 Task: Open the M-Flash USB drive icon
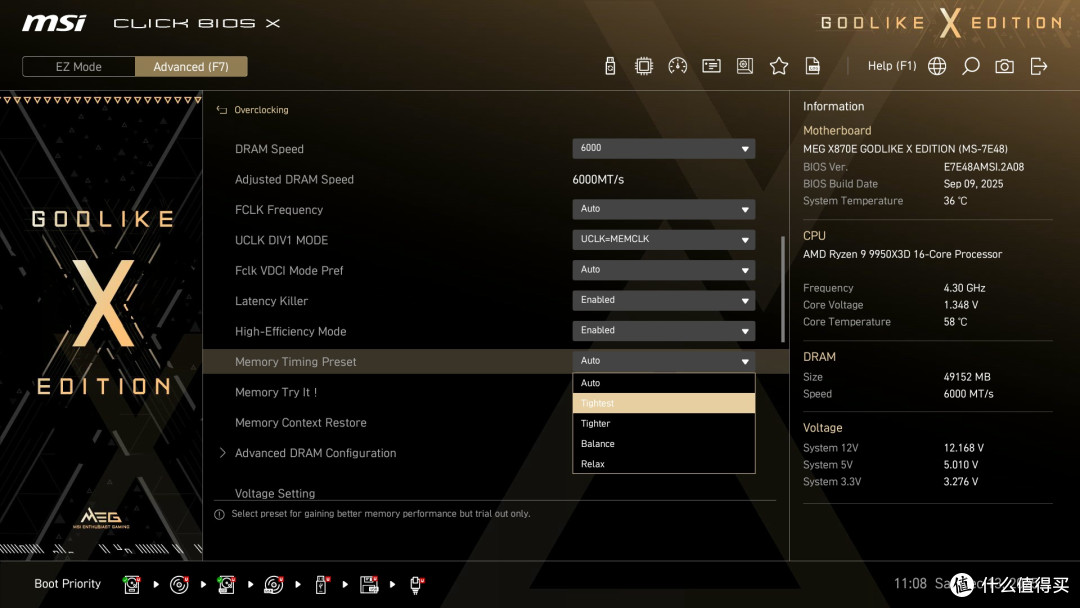[x=610, y=66]
